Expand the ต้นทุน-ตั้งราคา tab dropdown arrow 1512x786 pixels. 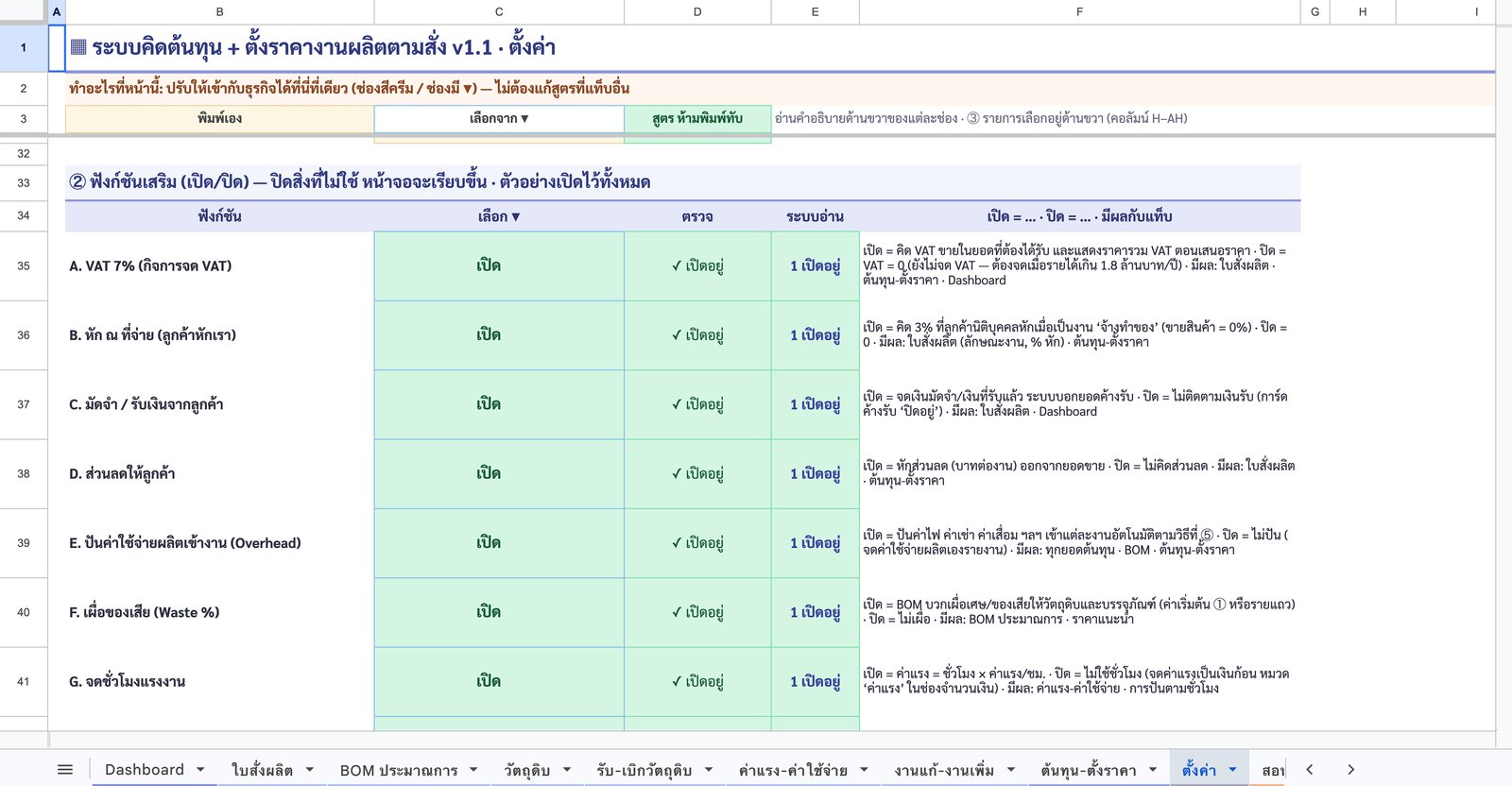pyautogui.click(x=1153, y=770)
